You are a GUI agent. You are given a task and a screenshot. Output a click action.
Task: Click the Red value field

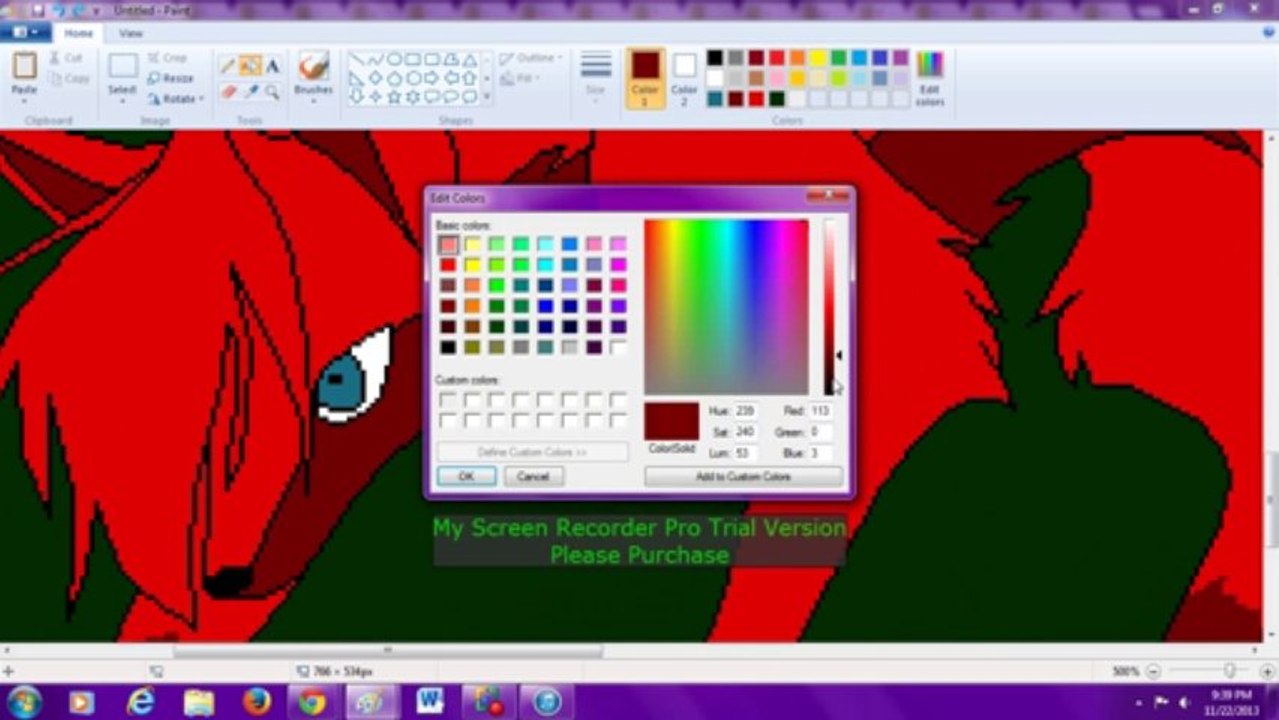pos(821,411)
